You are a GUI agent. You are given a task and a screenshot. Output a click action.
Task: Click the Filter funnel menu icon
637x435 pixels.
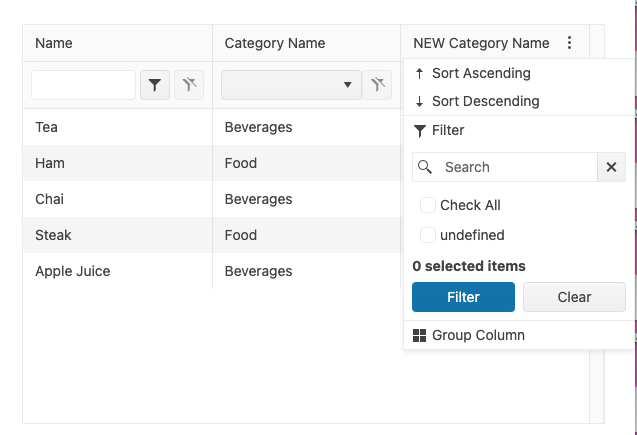click(x=419, y=130)
